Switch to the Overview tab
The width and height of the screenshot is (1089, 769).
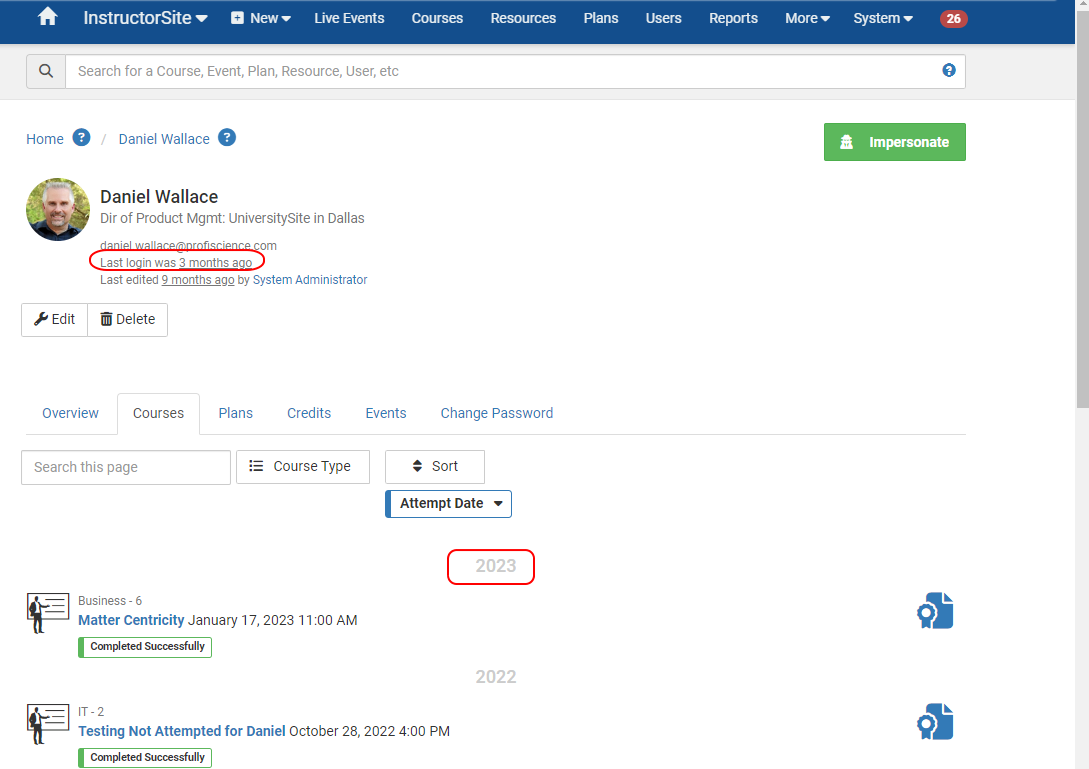coord(70,413)
